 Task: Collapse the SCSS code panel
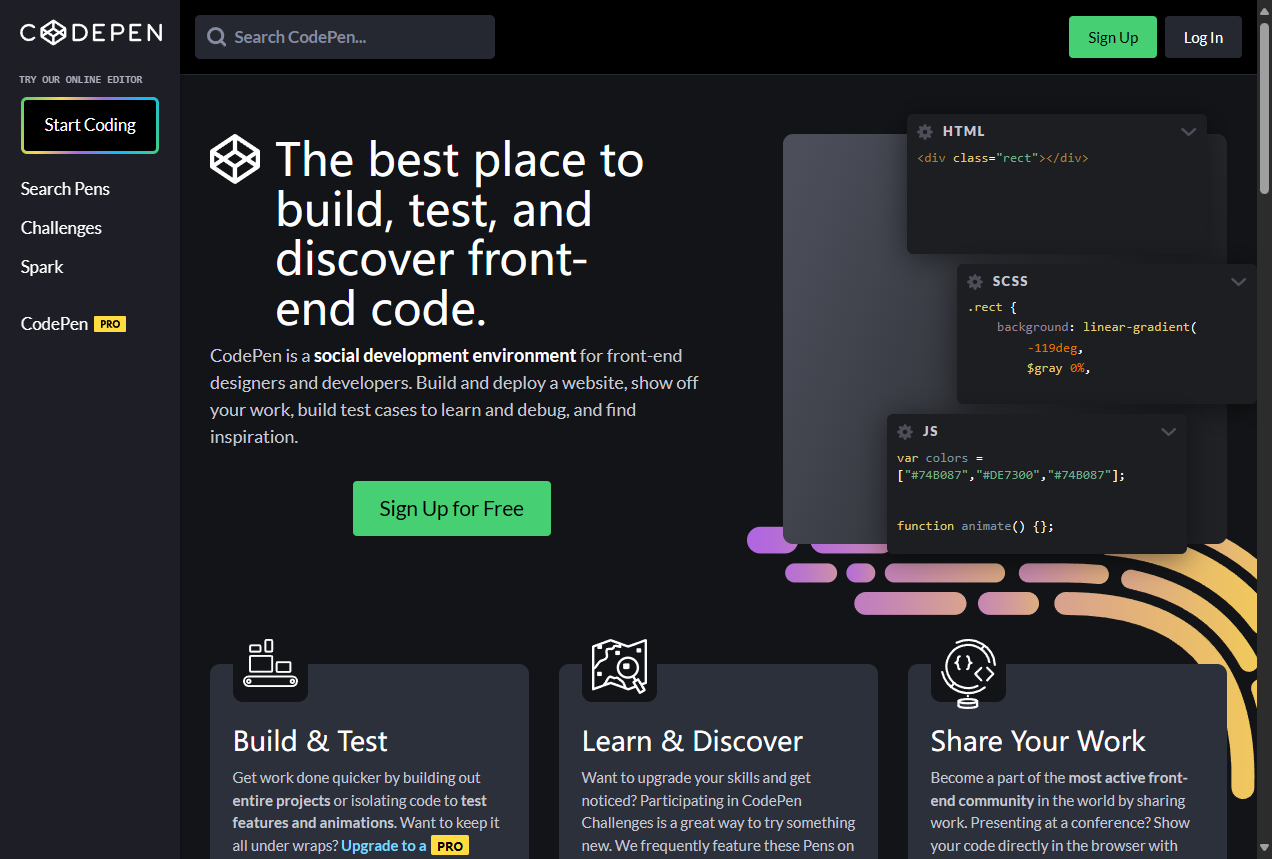pos(1239,281)
